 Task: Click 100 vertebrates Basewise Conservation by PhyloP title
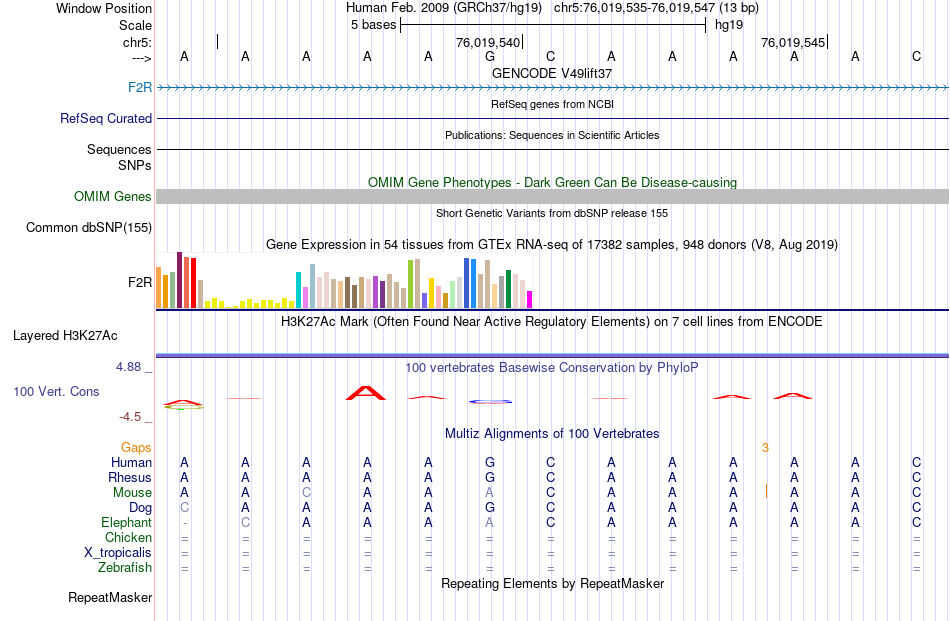(552, 367)
